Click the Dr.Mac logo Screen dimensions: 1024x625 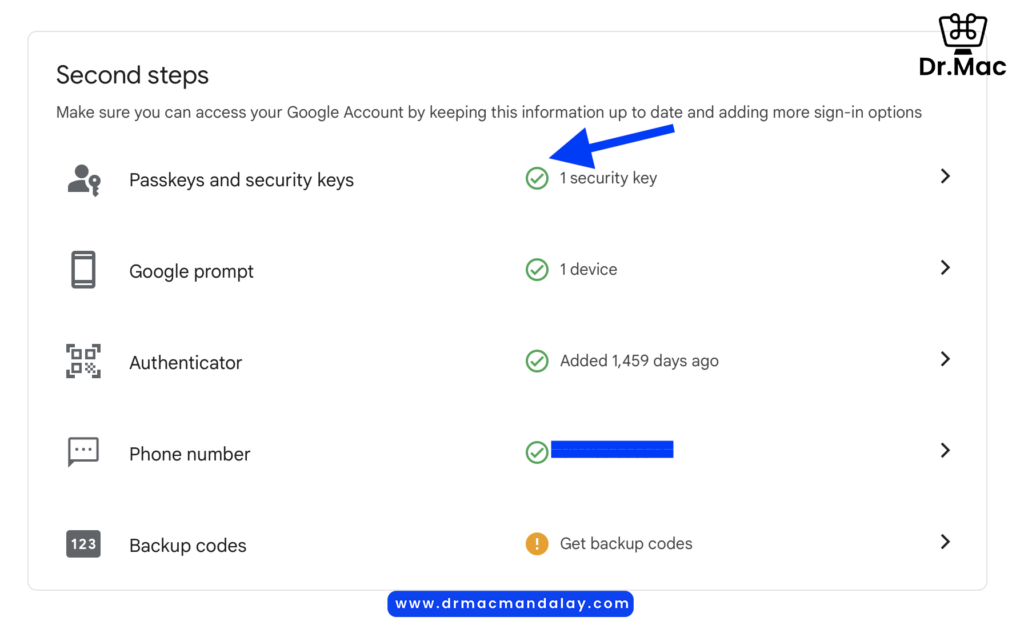(962, 44)
